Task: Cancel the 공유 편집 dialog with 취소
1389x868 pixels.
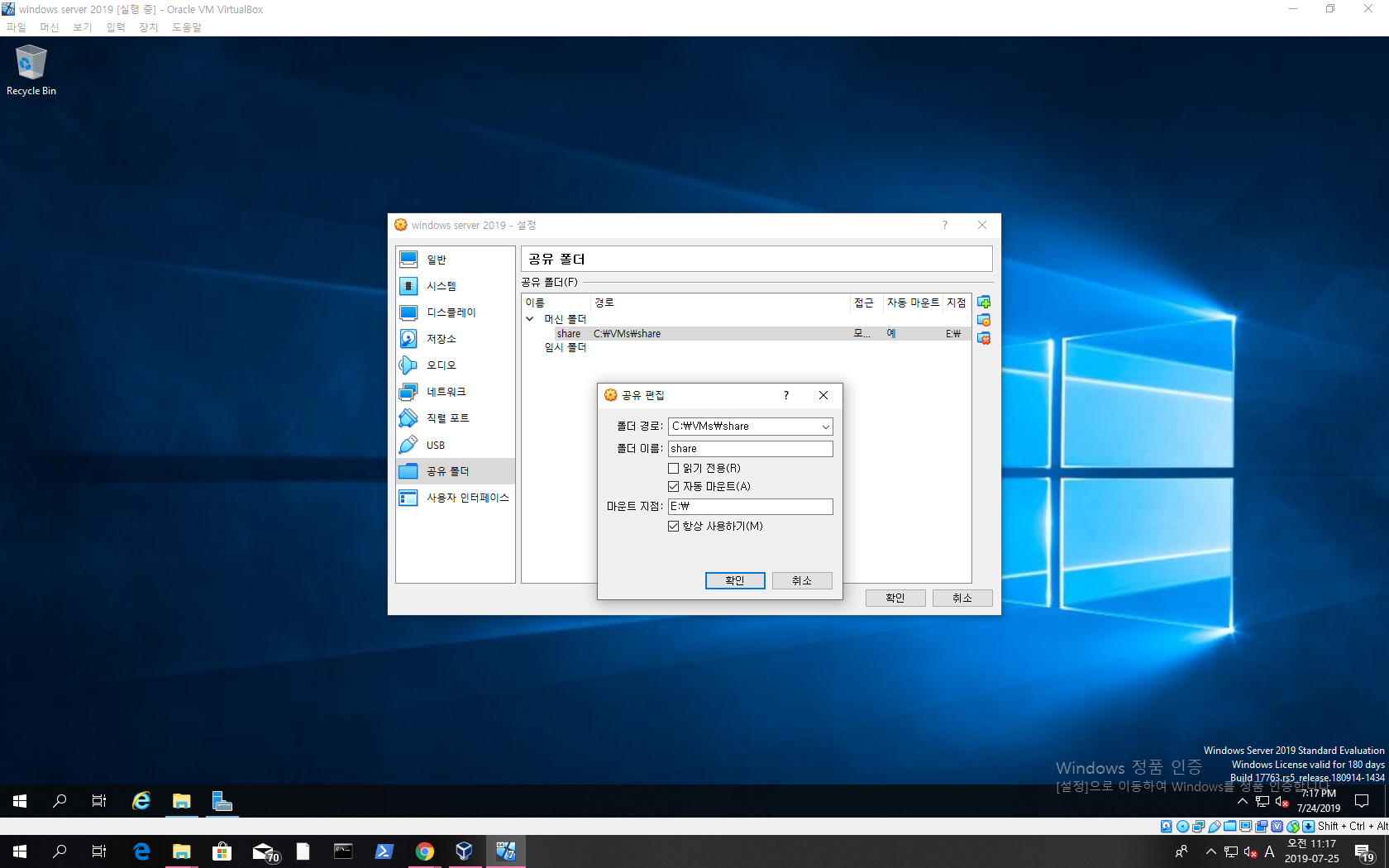Action: click(x=802, y=581)
